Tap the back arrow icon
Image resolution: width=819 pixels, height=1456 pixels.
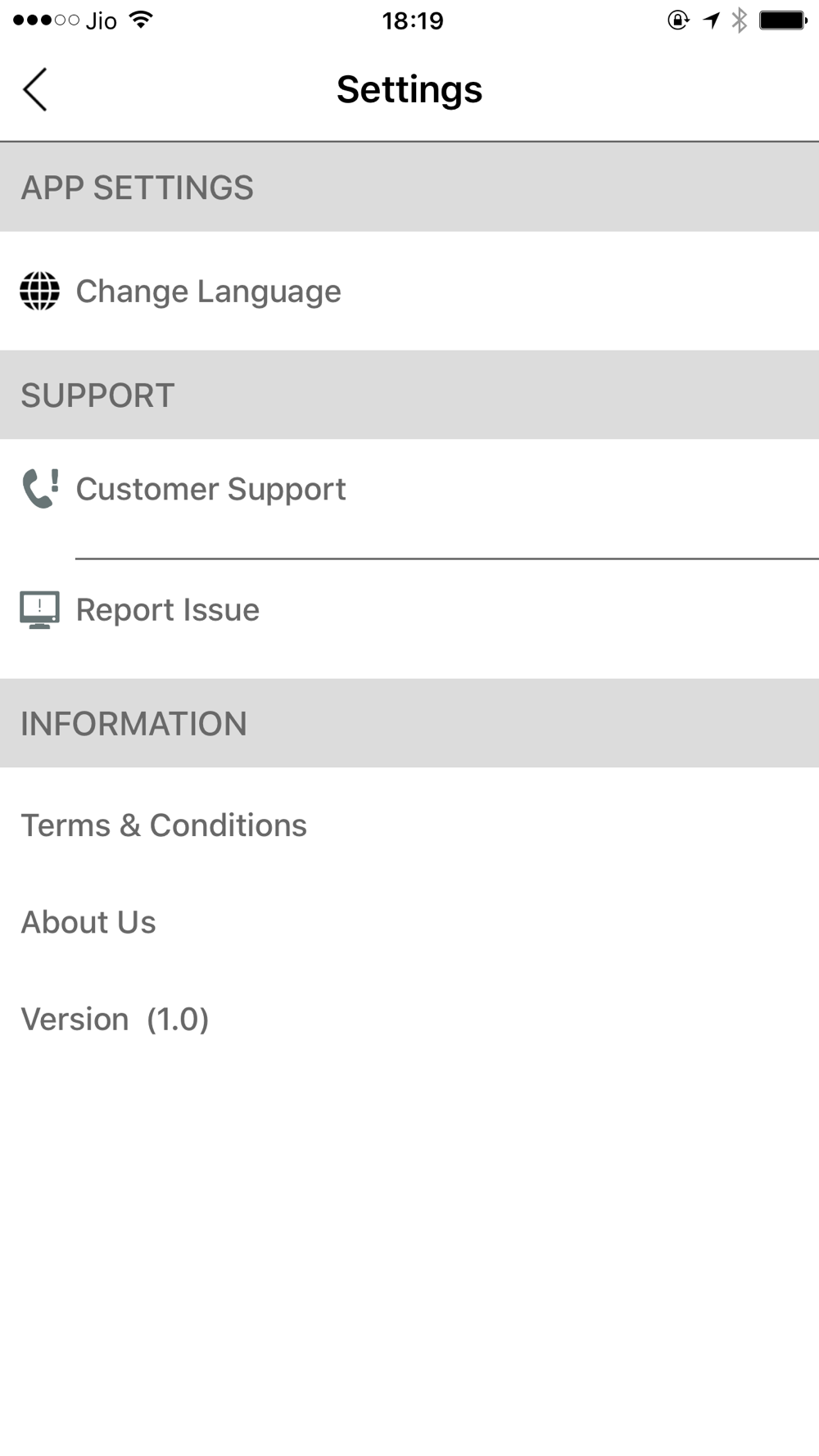point(35,89)
